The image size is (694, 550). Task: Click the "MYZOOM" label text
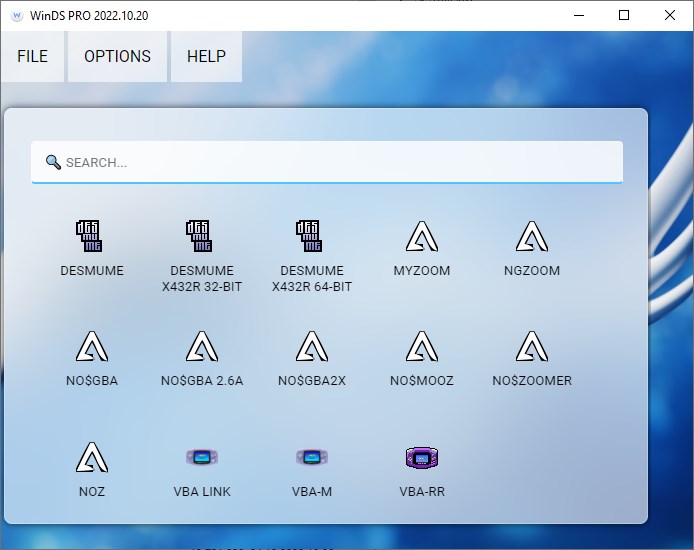click(x=422, y=270)
